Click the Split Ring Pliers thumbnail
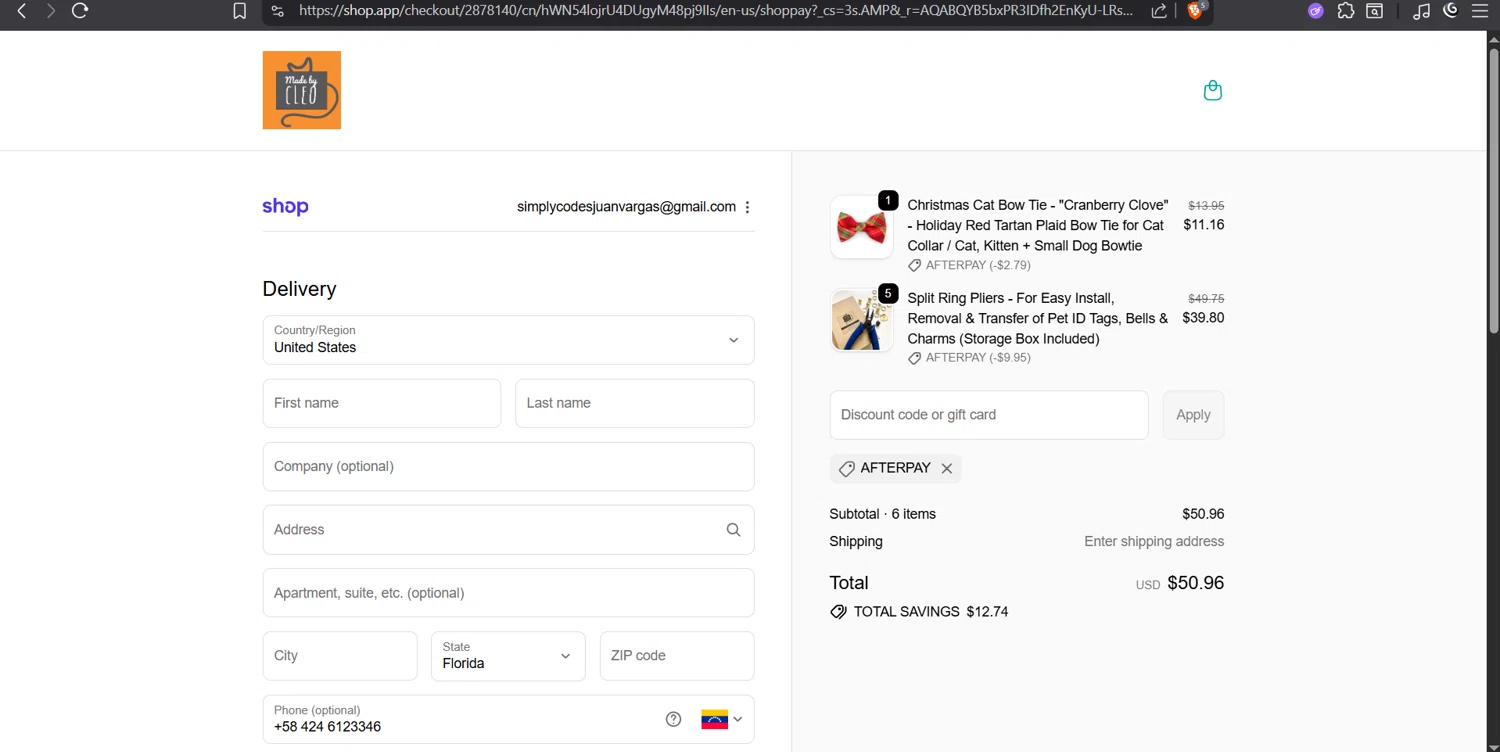The image size is (1500, 752). pos(862,320)
